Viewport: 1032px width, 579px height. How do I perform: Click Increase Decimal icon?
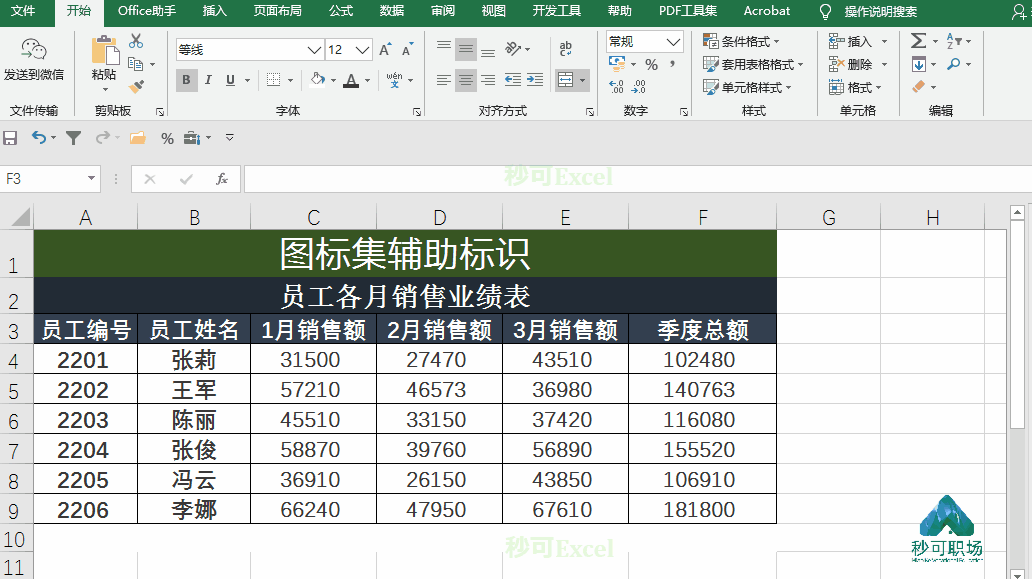point(616,87)
